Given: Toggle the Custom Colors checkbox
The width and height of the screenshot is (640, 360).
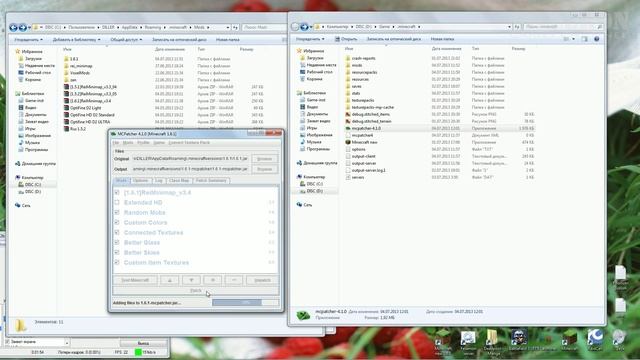Looking at the screenshot, I should point(117,222).
